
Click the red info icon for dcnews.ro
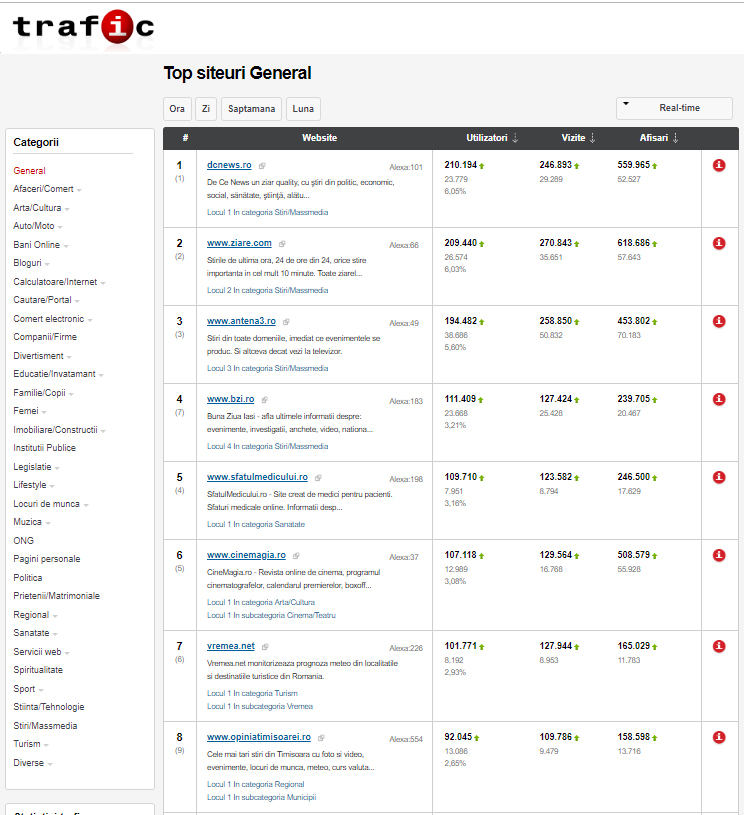(x=719, y=165)
